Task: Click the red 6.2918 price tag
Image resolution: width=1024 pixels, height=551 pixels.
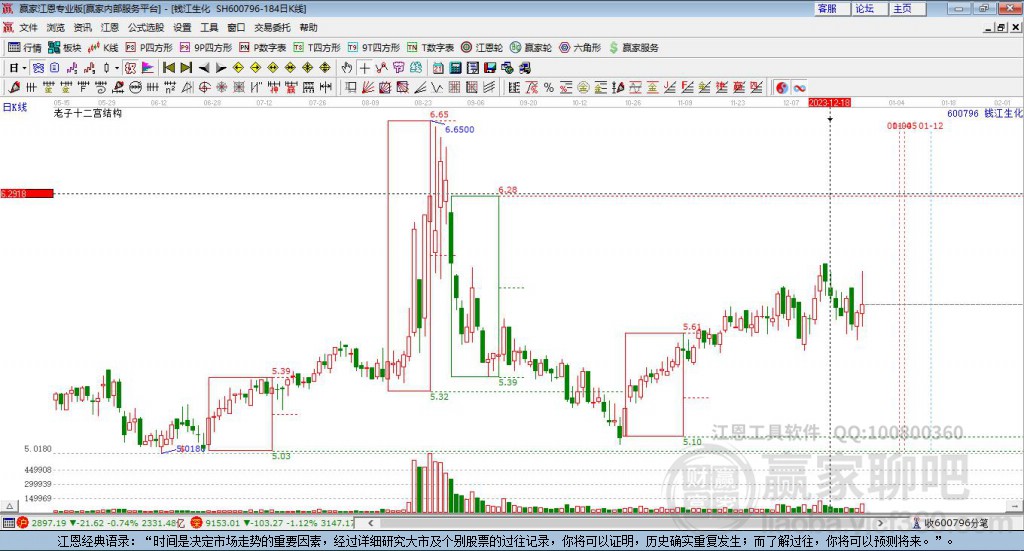Action: 27,193
